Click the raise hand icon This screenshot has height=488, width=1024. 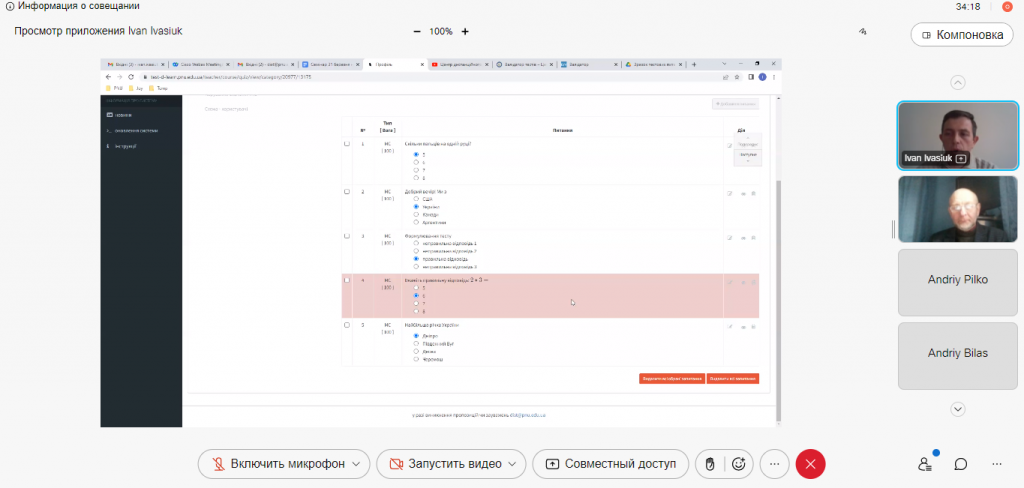tap(710, 464)
